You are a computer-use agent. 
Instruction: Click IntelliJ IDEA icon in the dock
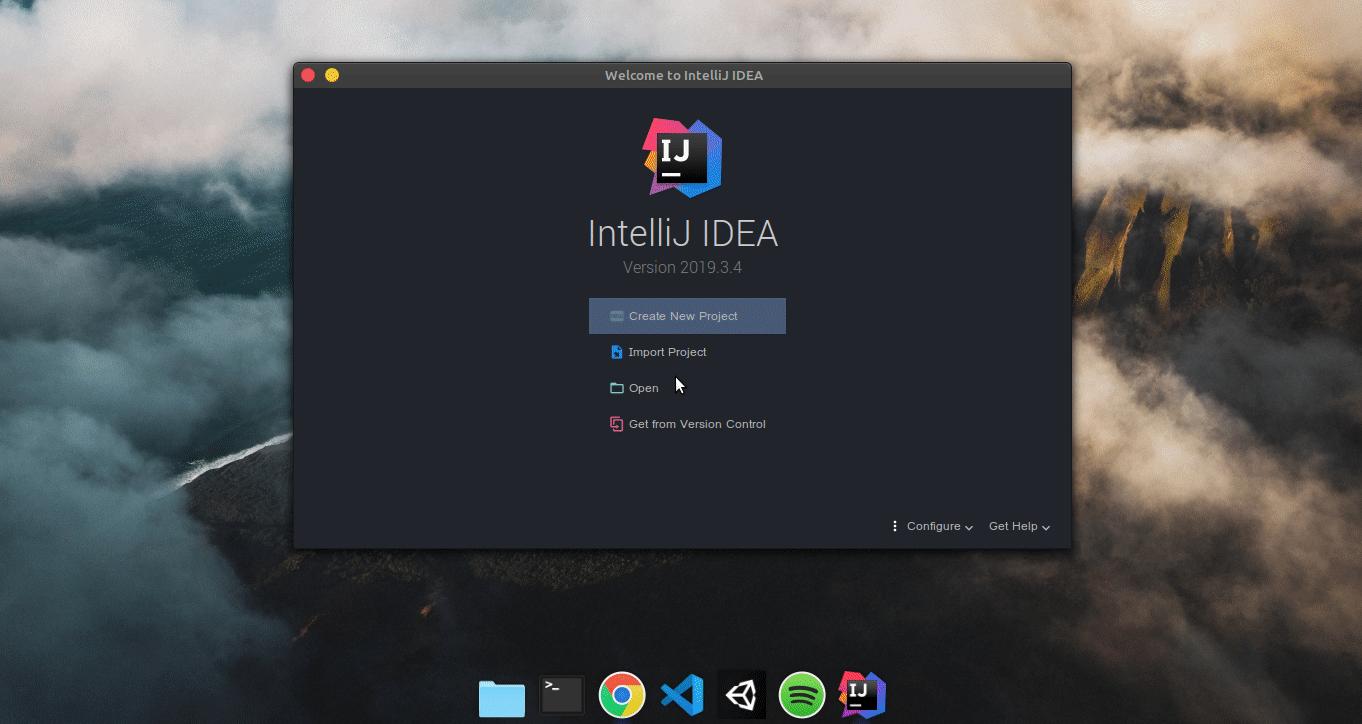[862, 695]
